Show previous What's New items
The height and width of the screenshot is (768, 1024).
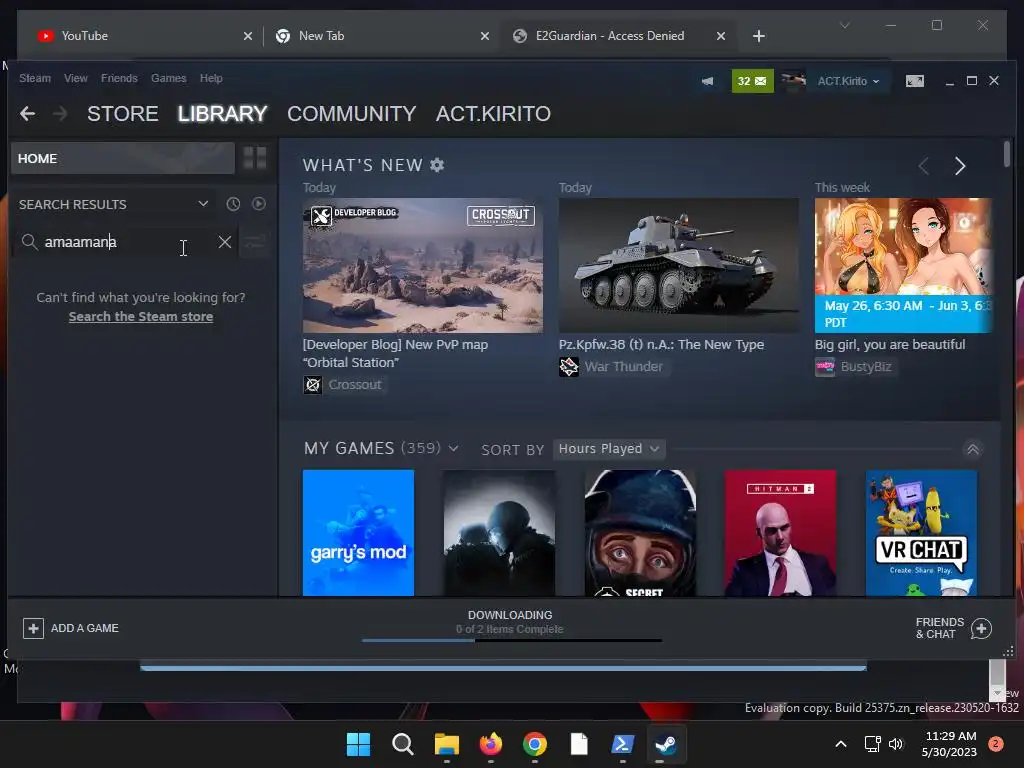(x=924, y=166)
